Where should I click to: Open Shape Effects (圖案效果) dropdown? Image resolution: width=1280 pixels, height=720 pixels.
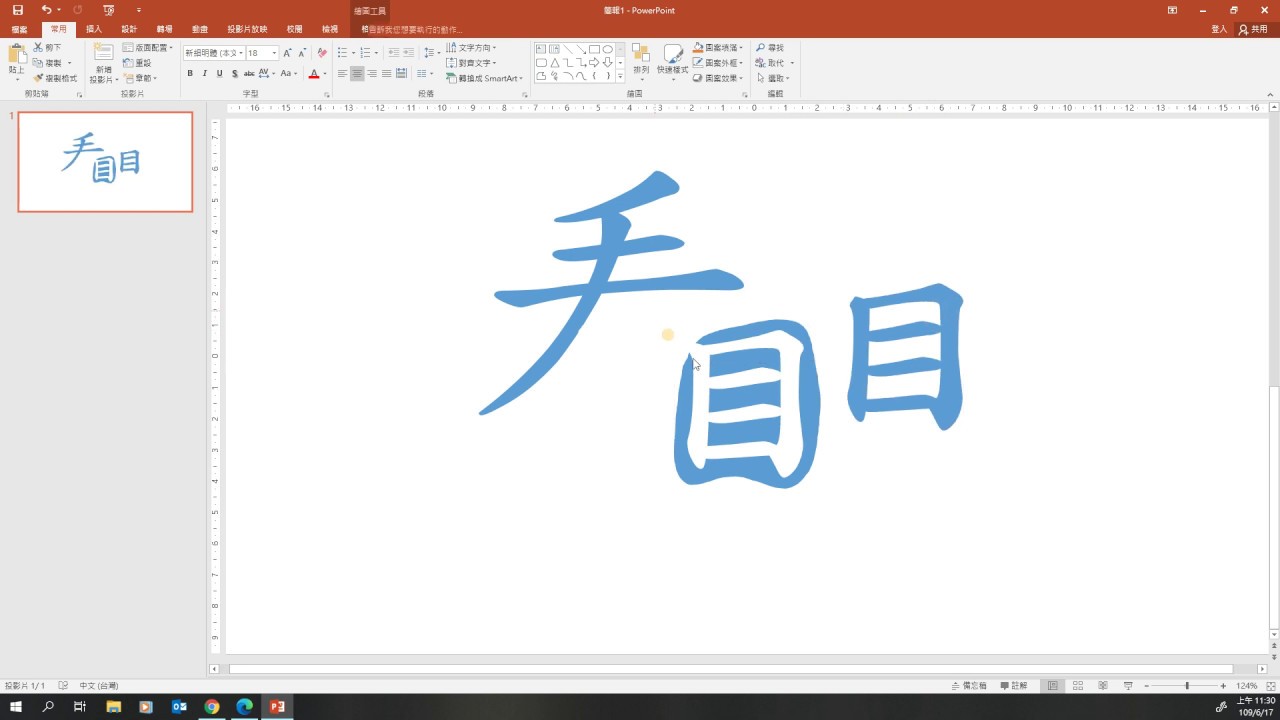tap(718, 78)
